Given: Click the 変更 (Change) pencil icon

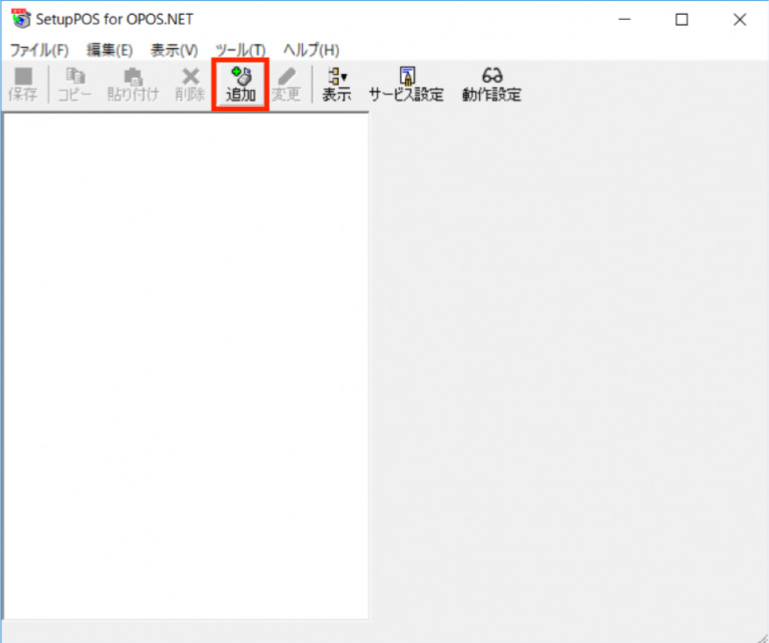Looking at the screenshot, I should coord(286,84).
